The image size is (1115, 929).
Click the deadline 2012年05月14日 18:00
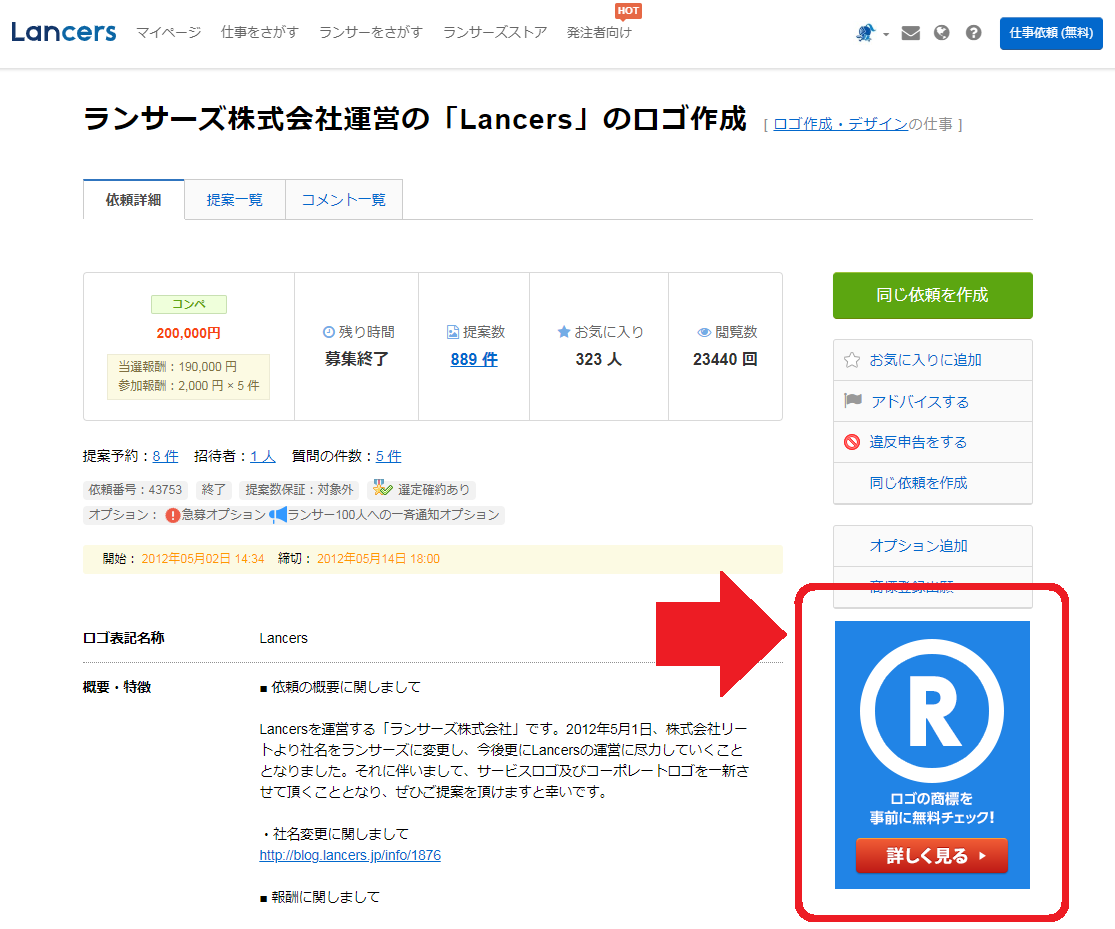coord(378,559)
